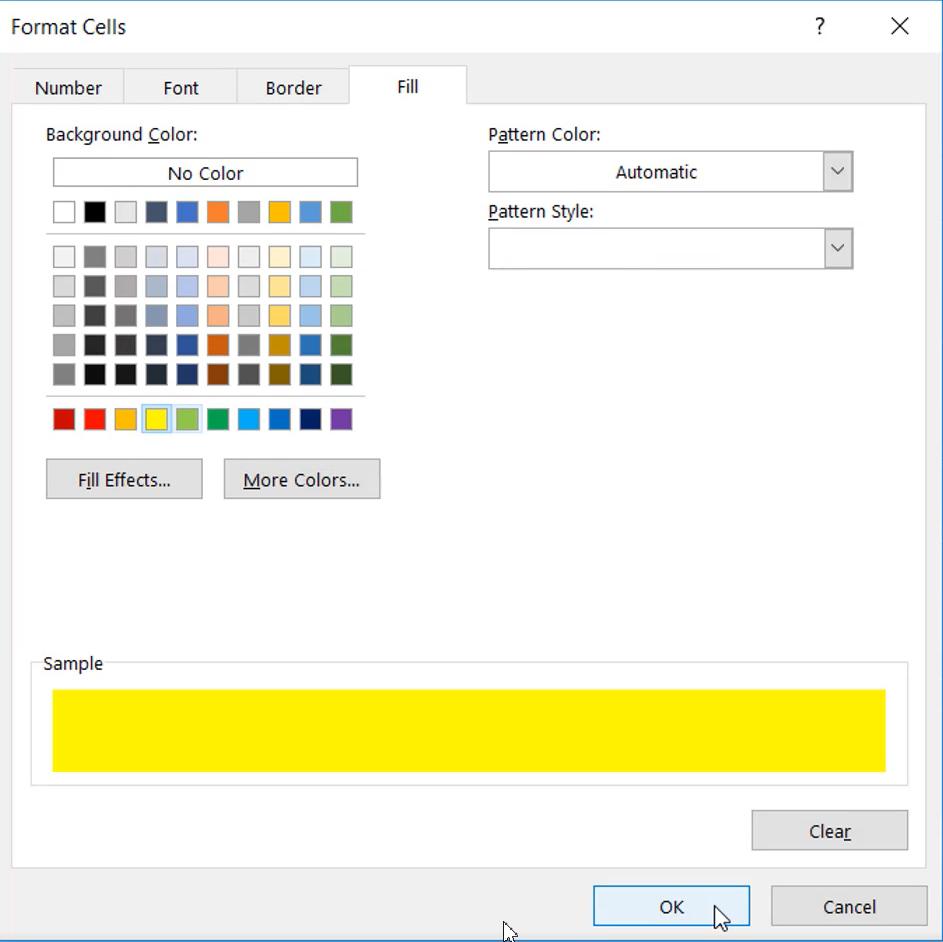Click the yellow Sample preview area

coord(468,731)
